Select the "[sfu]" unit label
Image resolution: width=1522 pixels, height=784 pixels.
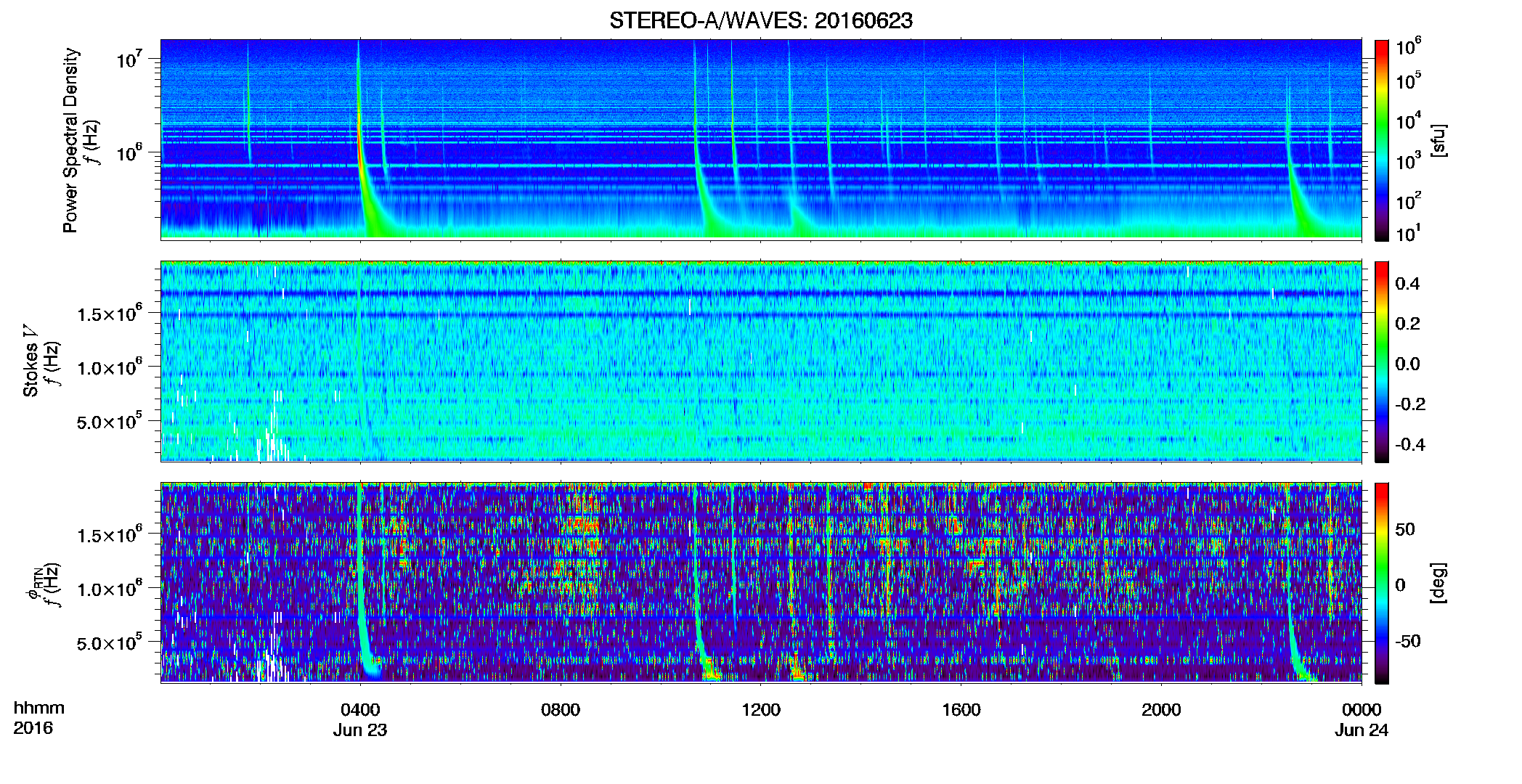pyautogui.click(x=1438, y=140)
